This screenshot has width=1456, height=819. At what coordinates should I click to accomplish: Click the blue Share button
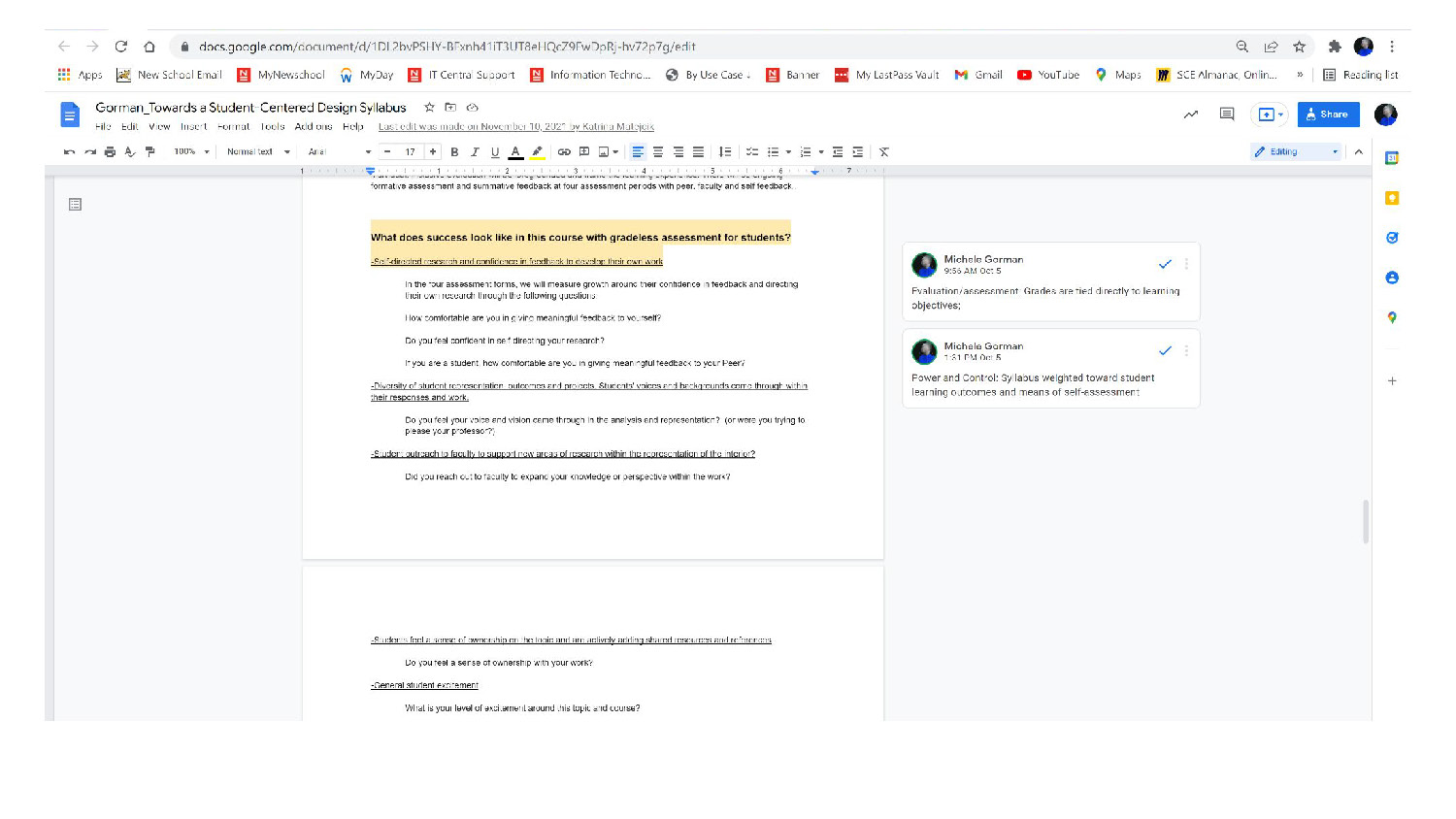pyautogui.click(x=1328, y=115)
